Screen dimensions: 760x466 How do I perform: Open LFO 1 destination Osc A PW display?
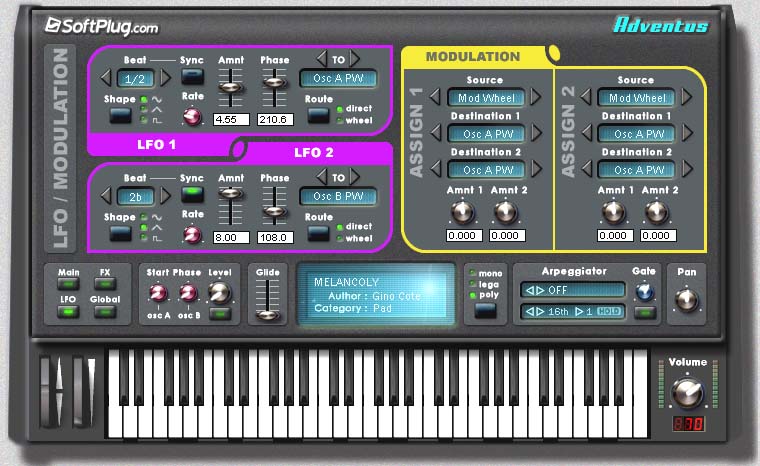pyautogui.click(x=338, y=78)
